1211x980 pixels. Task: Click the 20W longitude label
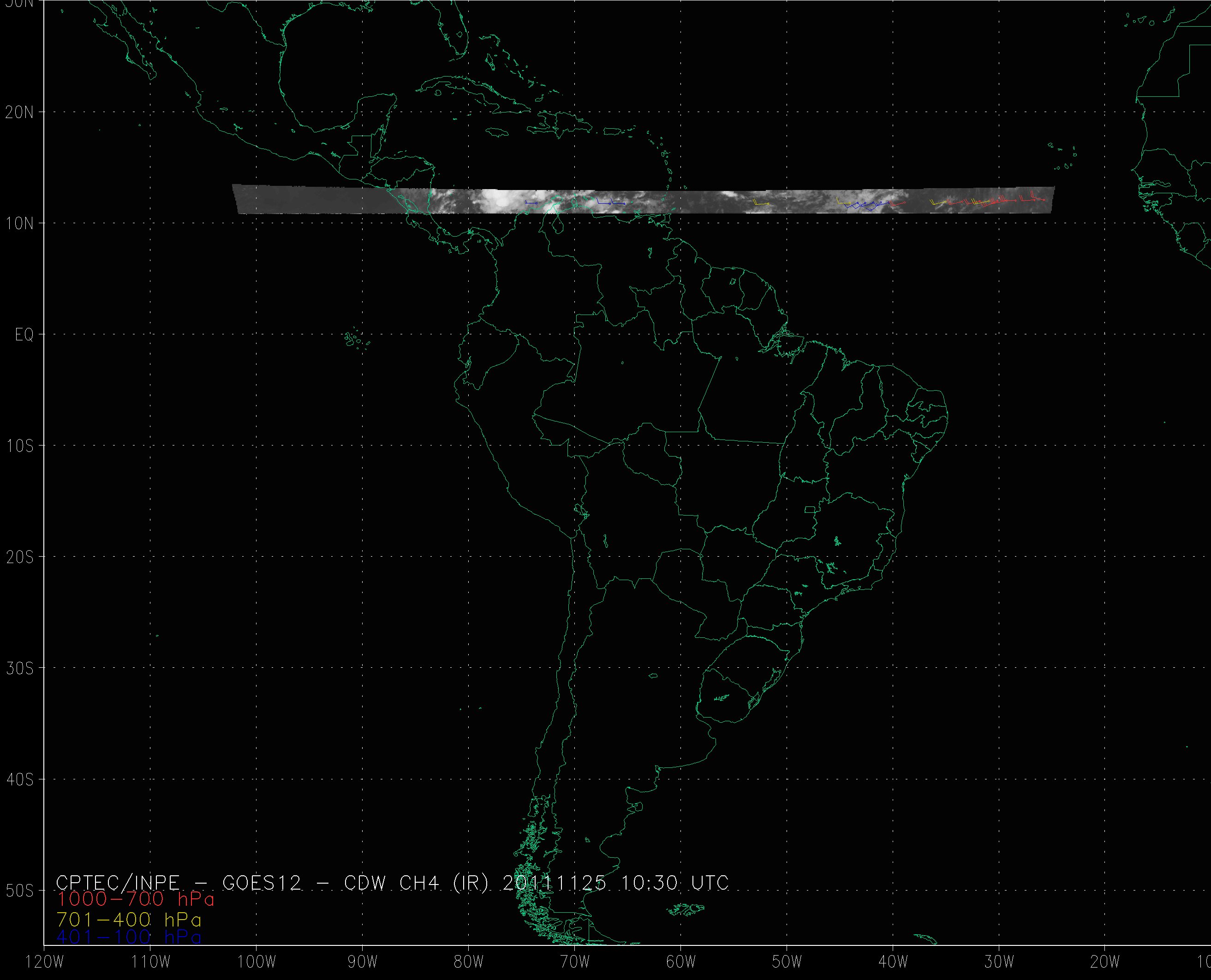(1105, 962)
